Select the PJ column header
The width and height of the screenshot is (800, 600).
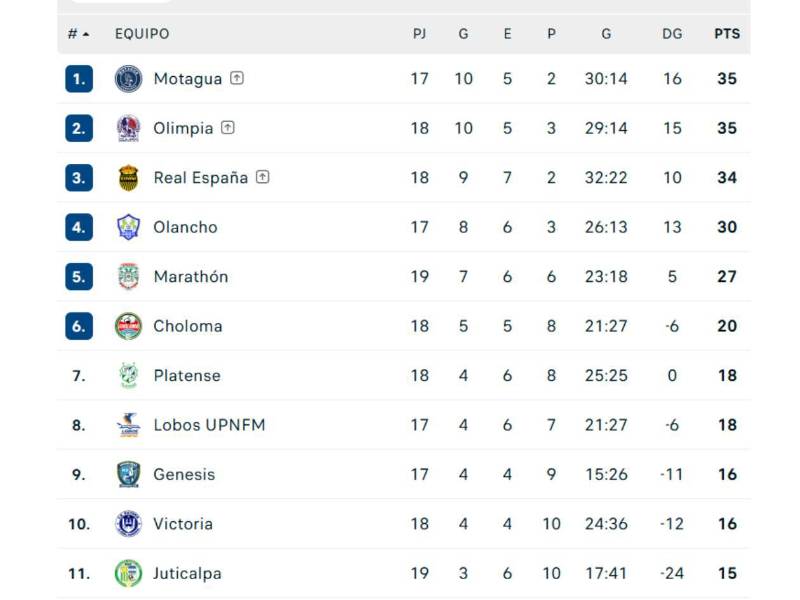pos(420,33)
